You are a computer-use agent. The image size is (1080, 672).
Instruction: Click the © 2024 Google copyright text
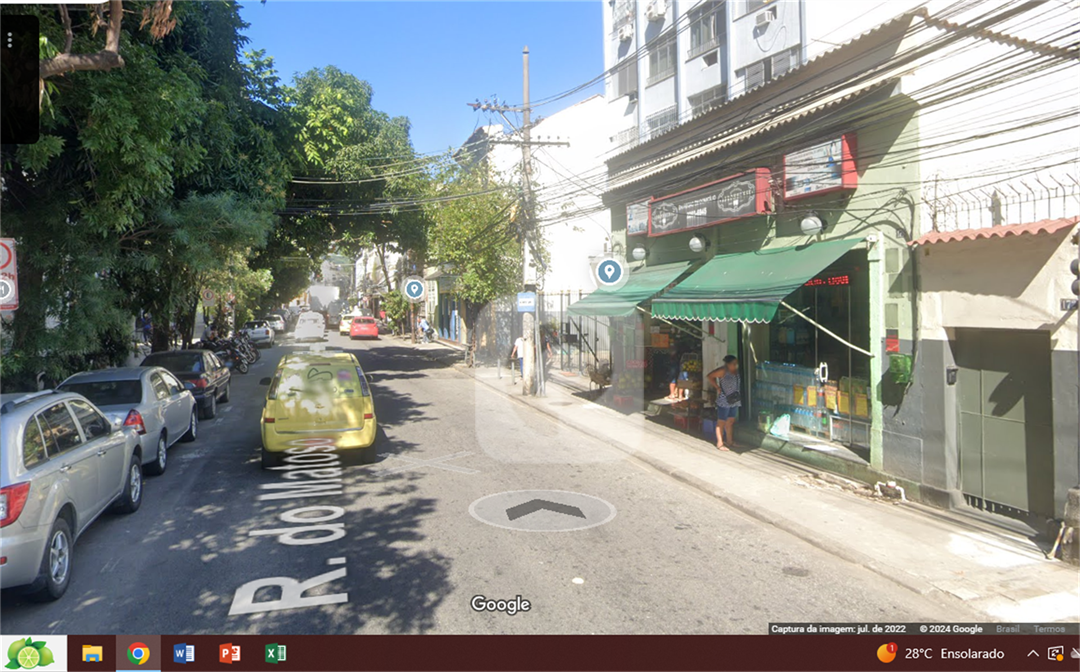[951, 629]
